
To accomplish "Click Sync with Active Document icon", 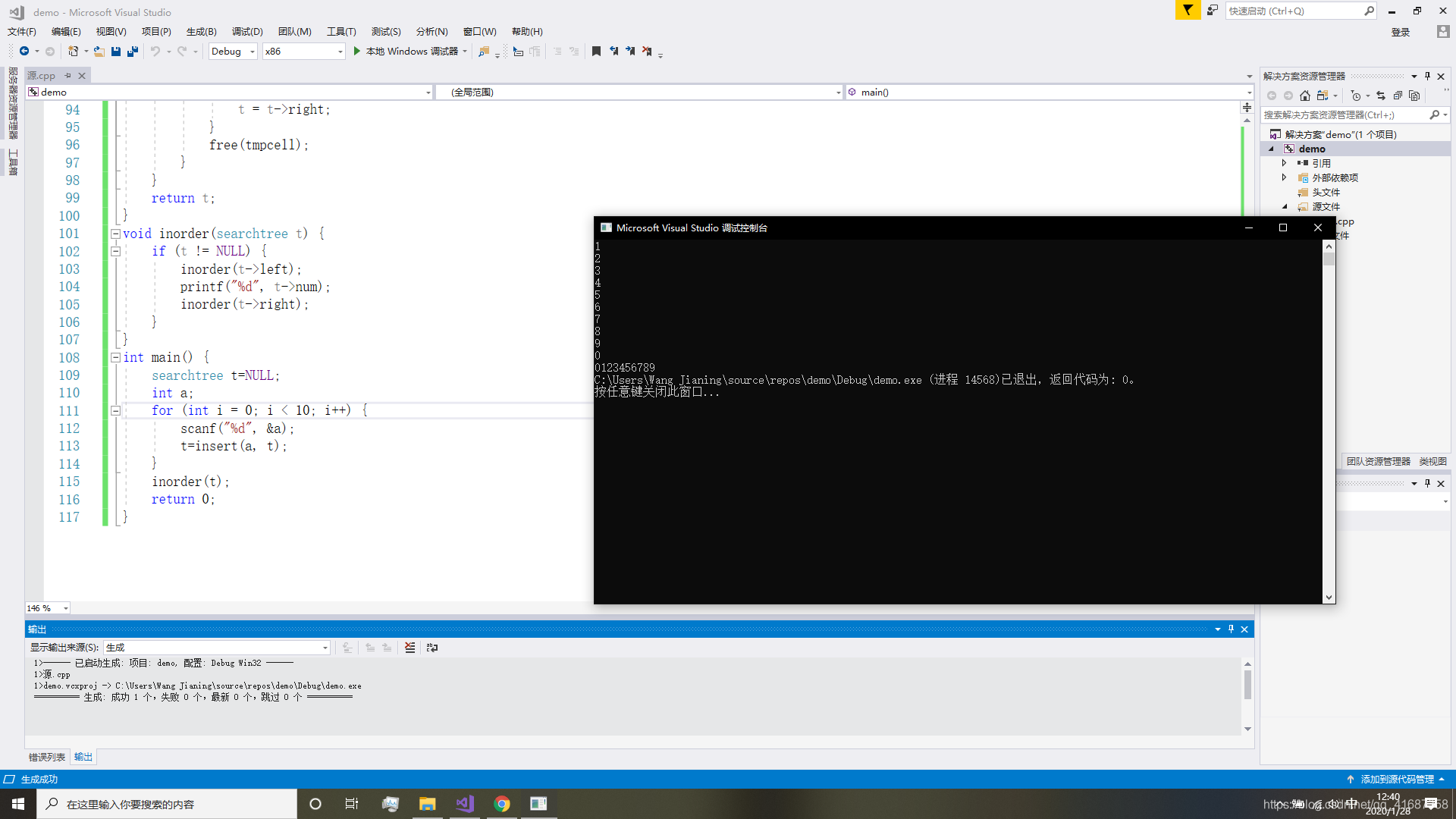I will 1381,96.
